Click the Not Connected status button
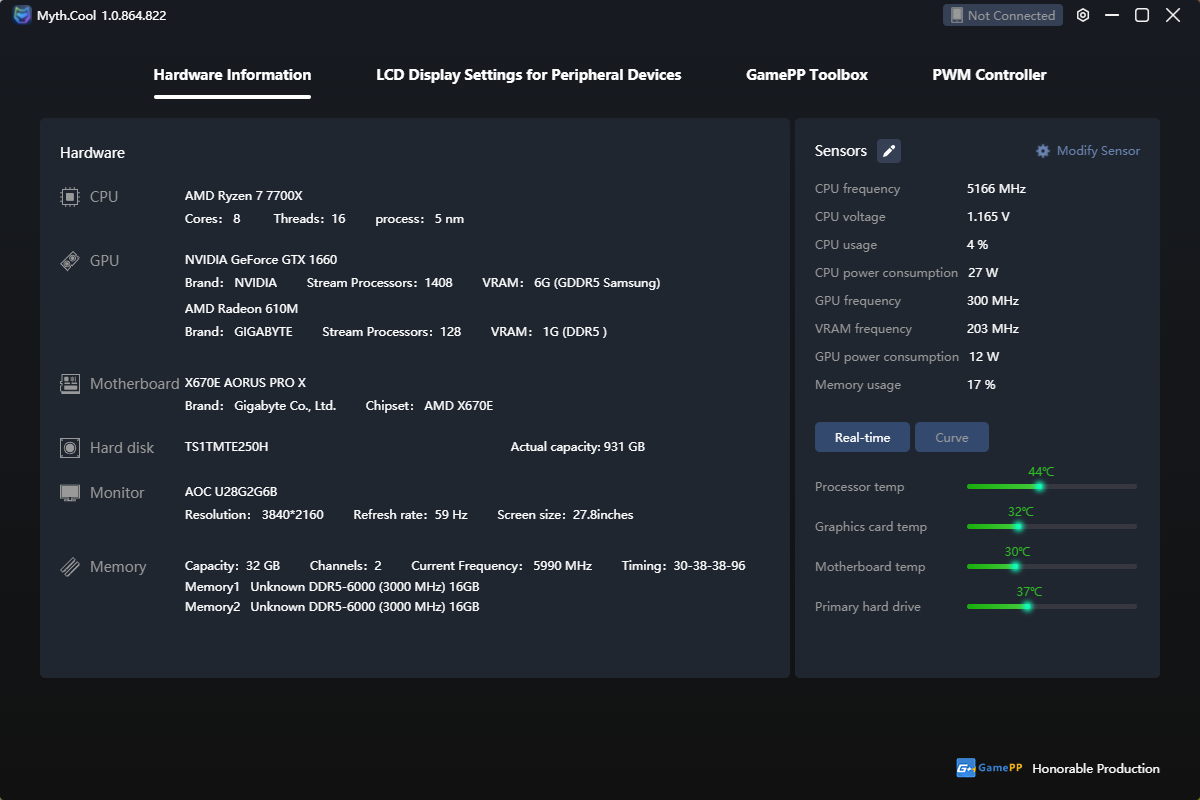This screenshot has width=1200, height=800. tap(1003, 15)
